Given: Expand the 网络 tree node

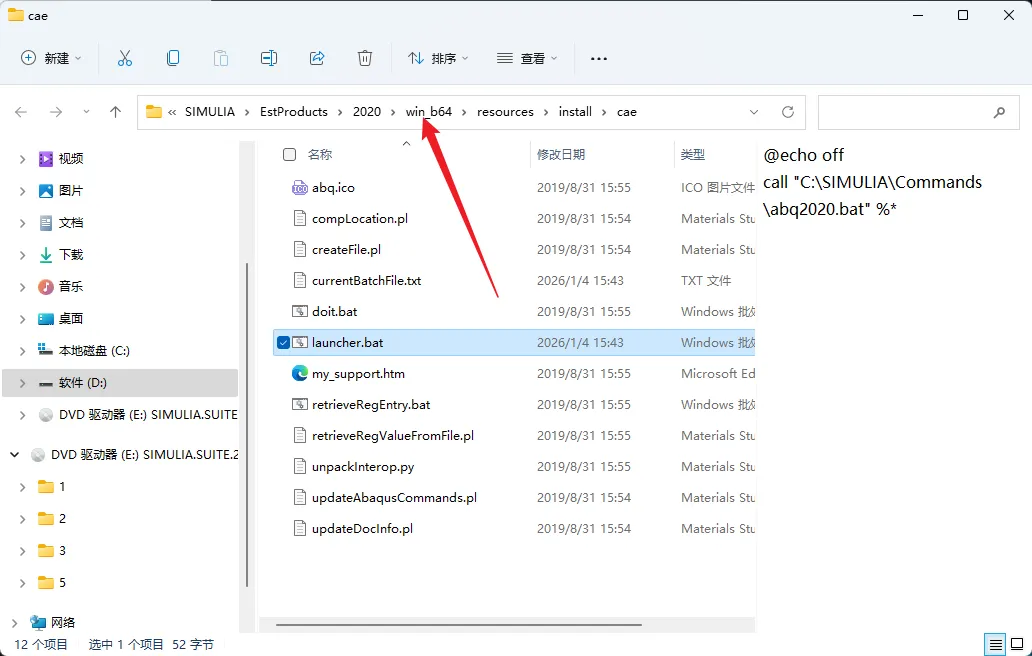Looking at the screenshot, I should tap(14, 622).
